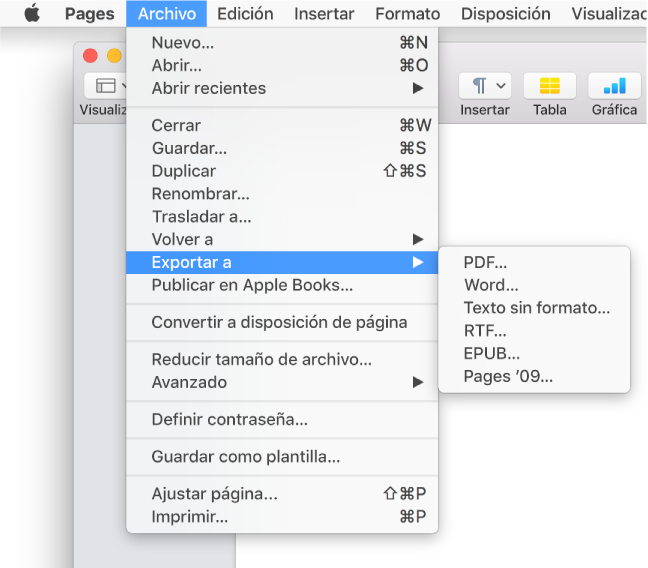This screenshot has height=568, width=648.
Task: Expand the Avanzado submenu
Action: point(282,382)
